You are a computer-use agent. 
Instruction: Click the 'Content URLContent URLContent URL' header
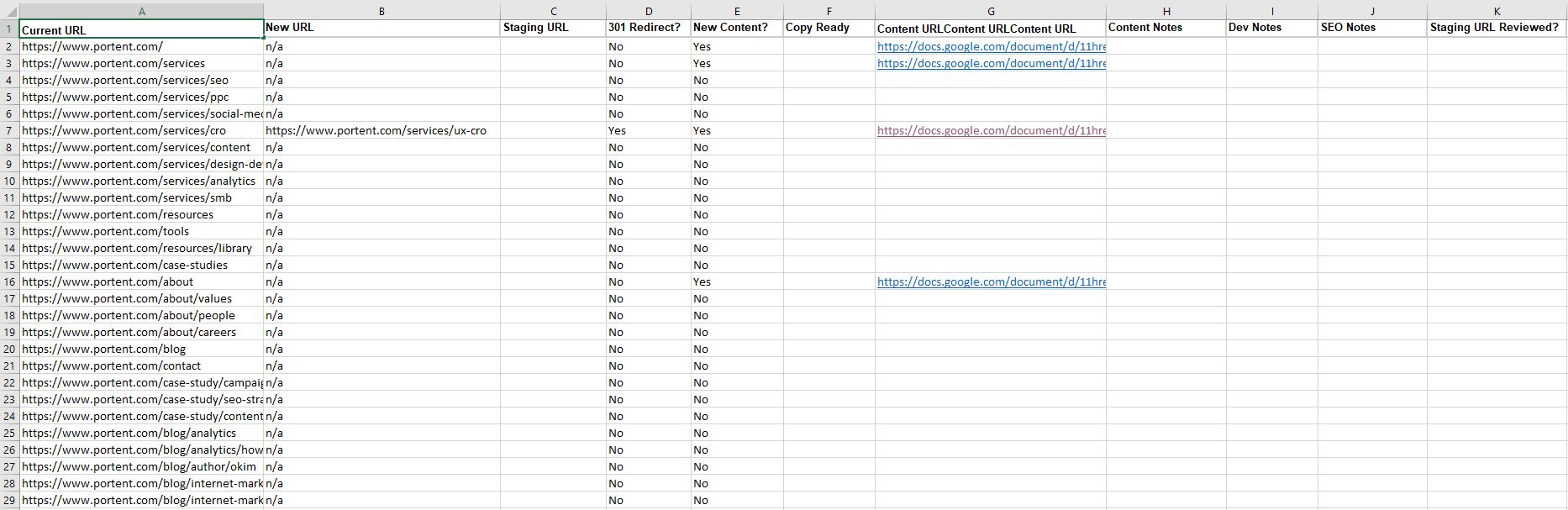991,29
